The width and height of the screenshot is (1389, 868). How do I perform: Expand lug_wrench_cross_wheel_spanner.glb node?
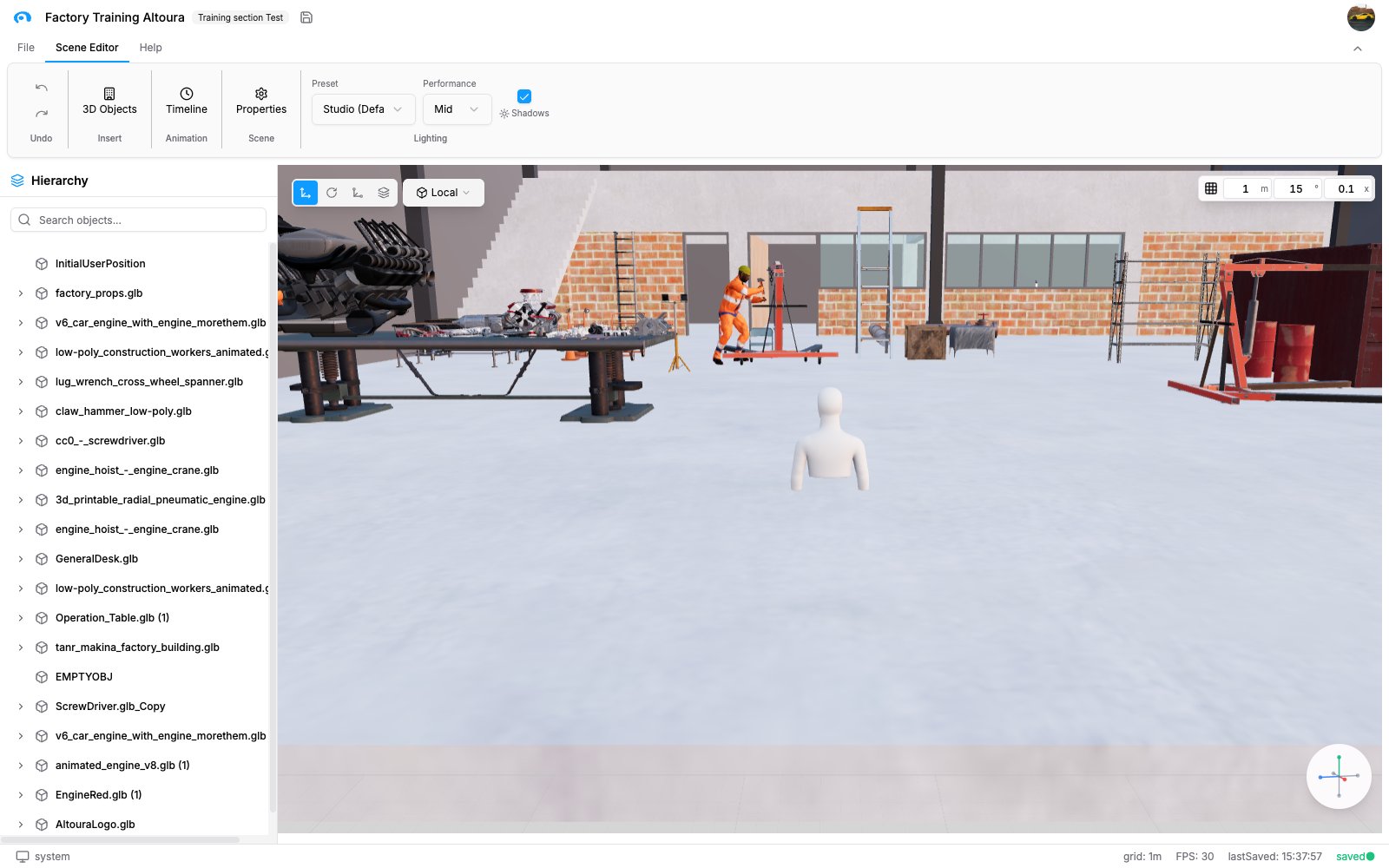21,382
